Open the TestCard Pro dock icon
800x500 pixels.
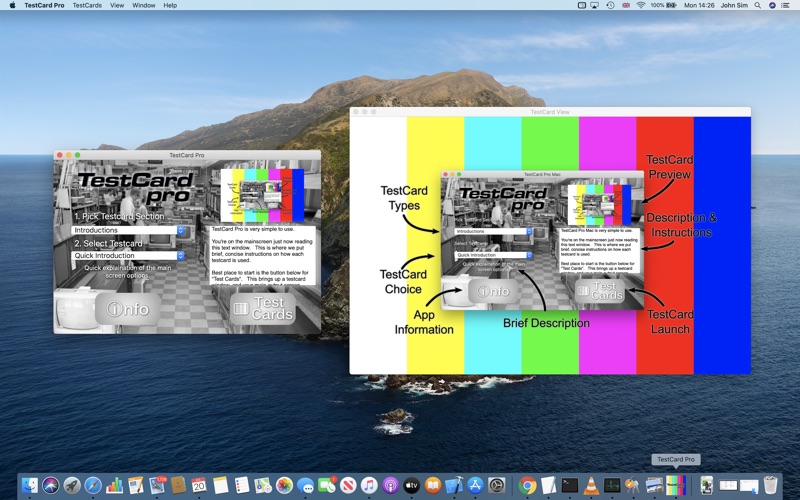(x=676, y=485)
